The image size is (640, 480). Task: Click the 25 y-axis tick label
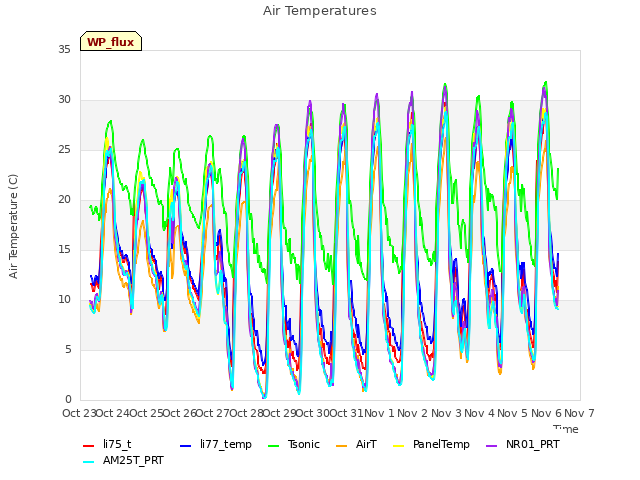click(x=64, y=149)
